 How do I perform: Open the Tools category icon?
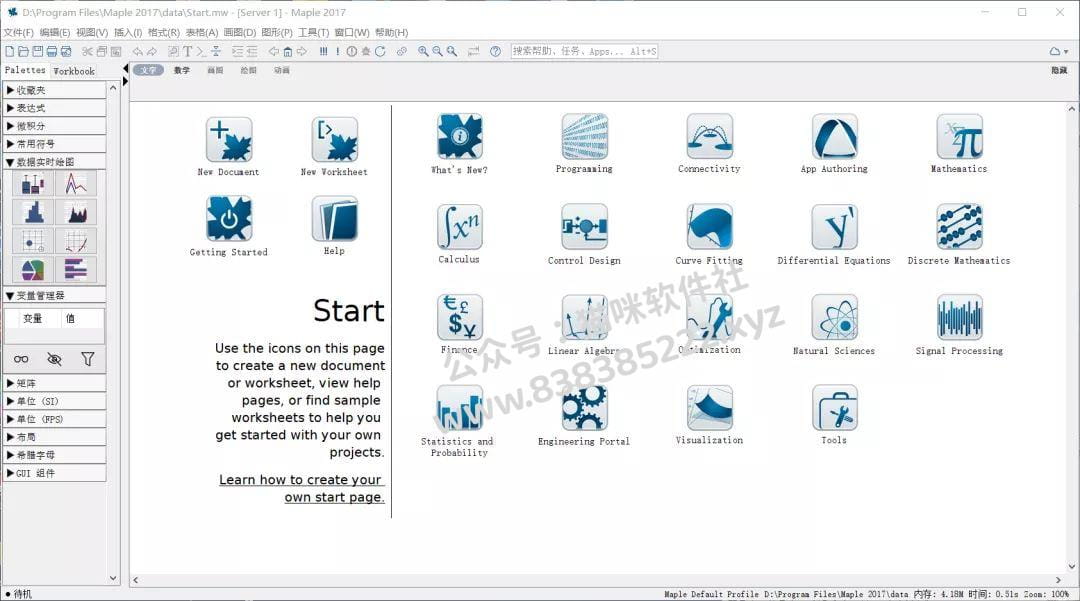click(x=834, y=408)
